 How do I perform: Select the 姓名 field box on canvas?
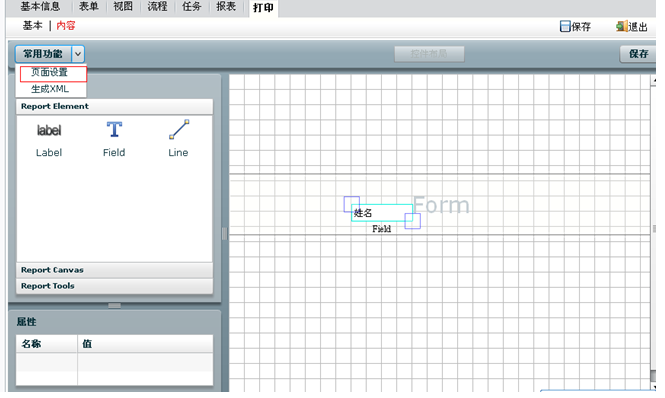(x=382, y=213)
